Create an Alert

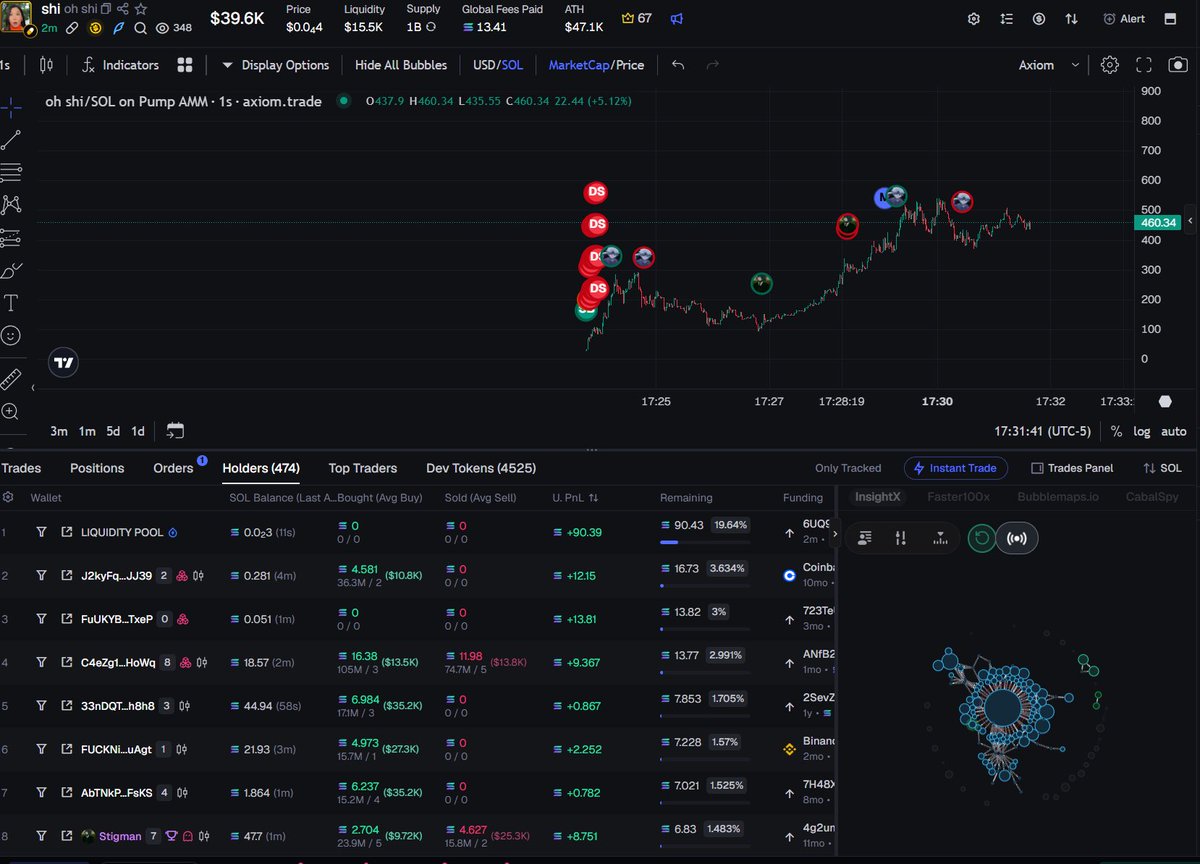click(x=1124, y=19)
